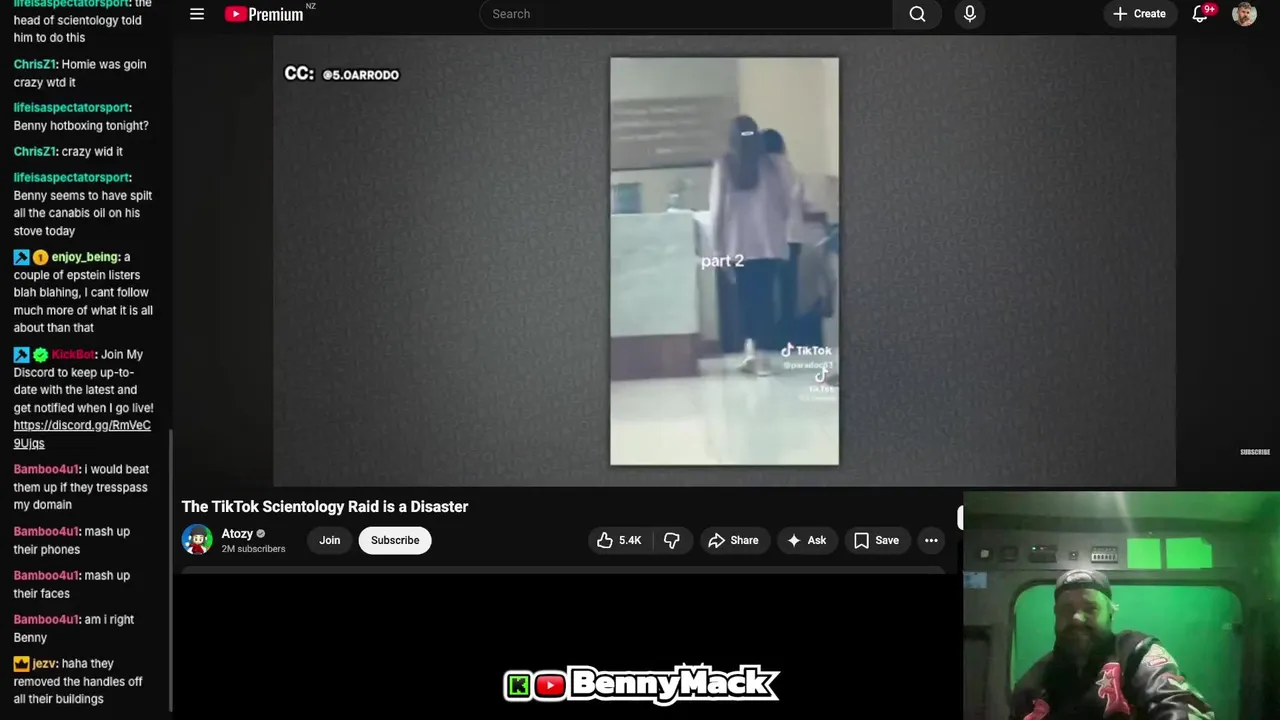Open the Ask AI feature
Viewport: 1280px width, 720px height.
(x=806, y=540)
